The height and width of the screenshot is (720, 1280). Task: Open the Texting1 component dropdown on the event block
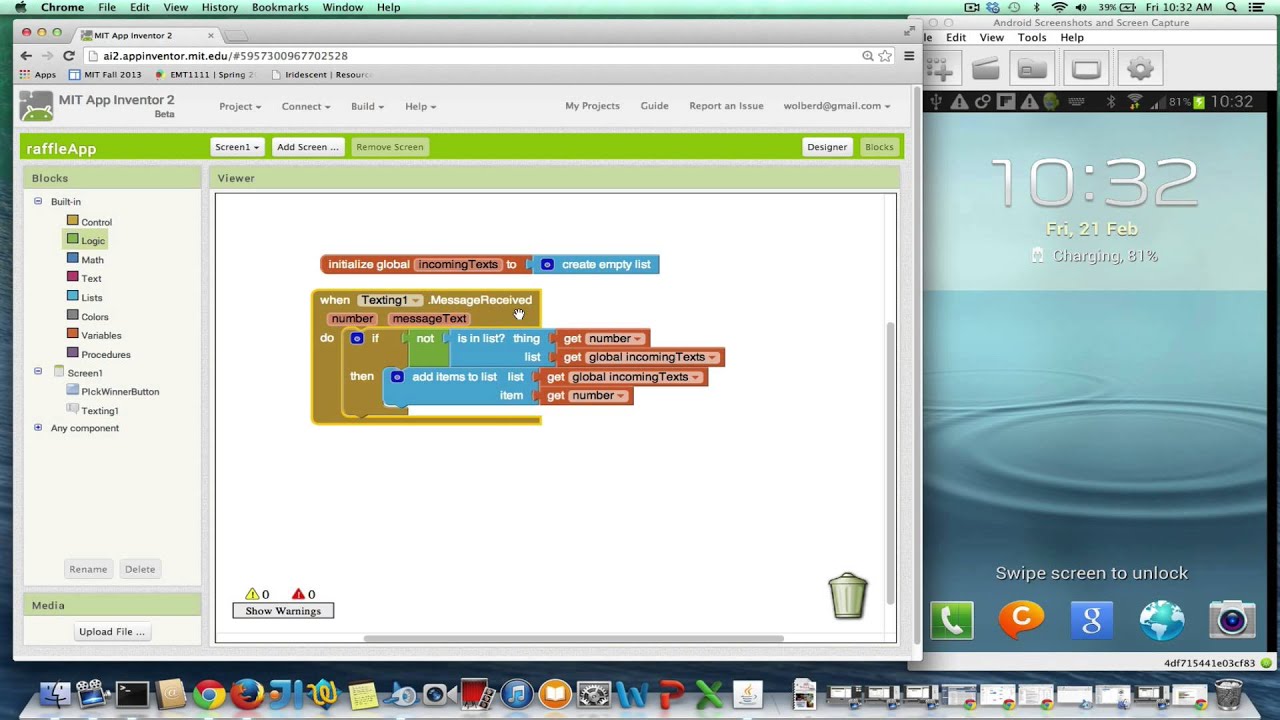[x=390, y=300]
